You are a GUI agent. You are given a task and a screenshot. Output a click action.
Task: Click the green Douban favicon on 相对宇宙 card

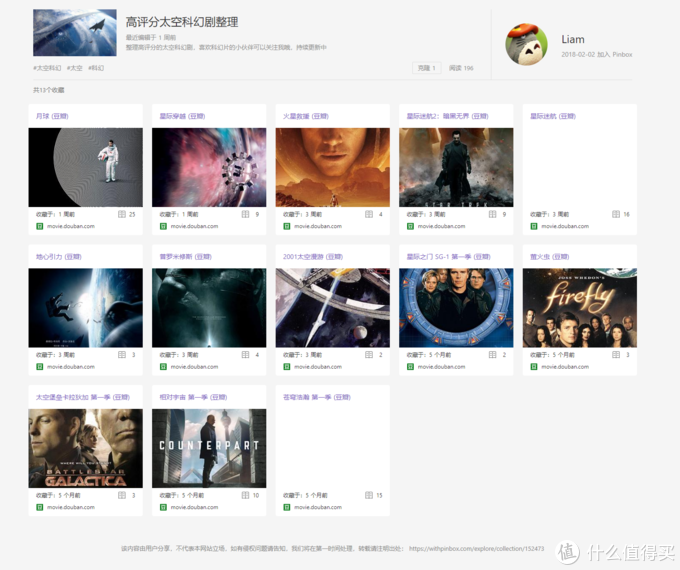coord(163,508)
